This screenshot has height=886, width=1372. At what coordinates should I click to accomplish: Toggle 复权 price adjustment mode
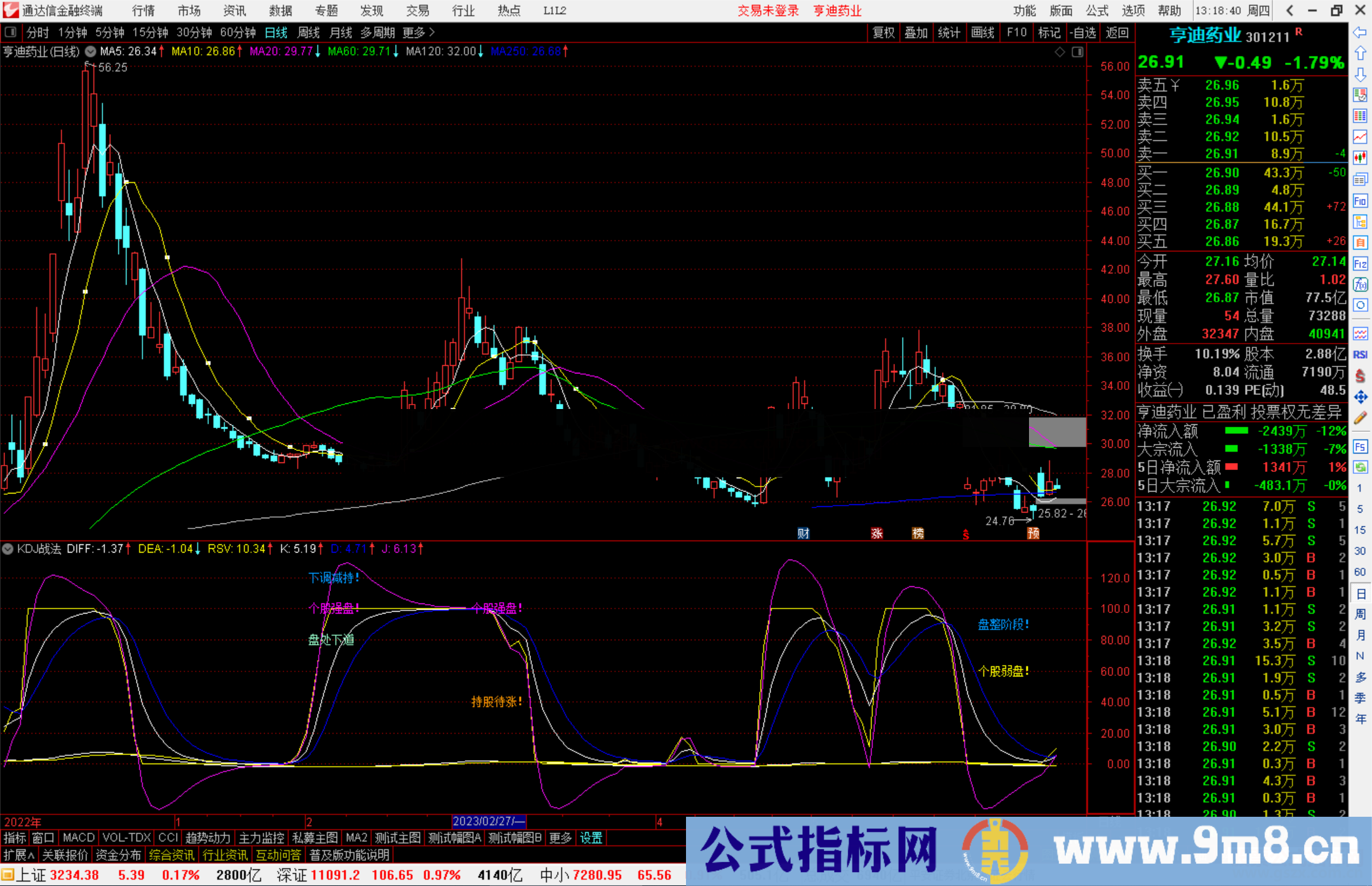(x=884, y=32)
